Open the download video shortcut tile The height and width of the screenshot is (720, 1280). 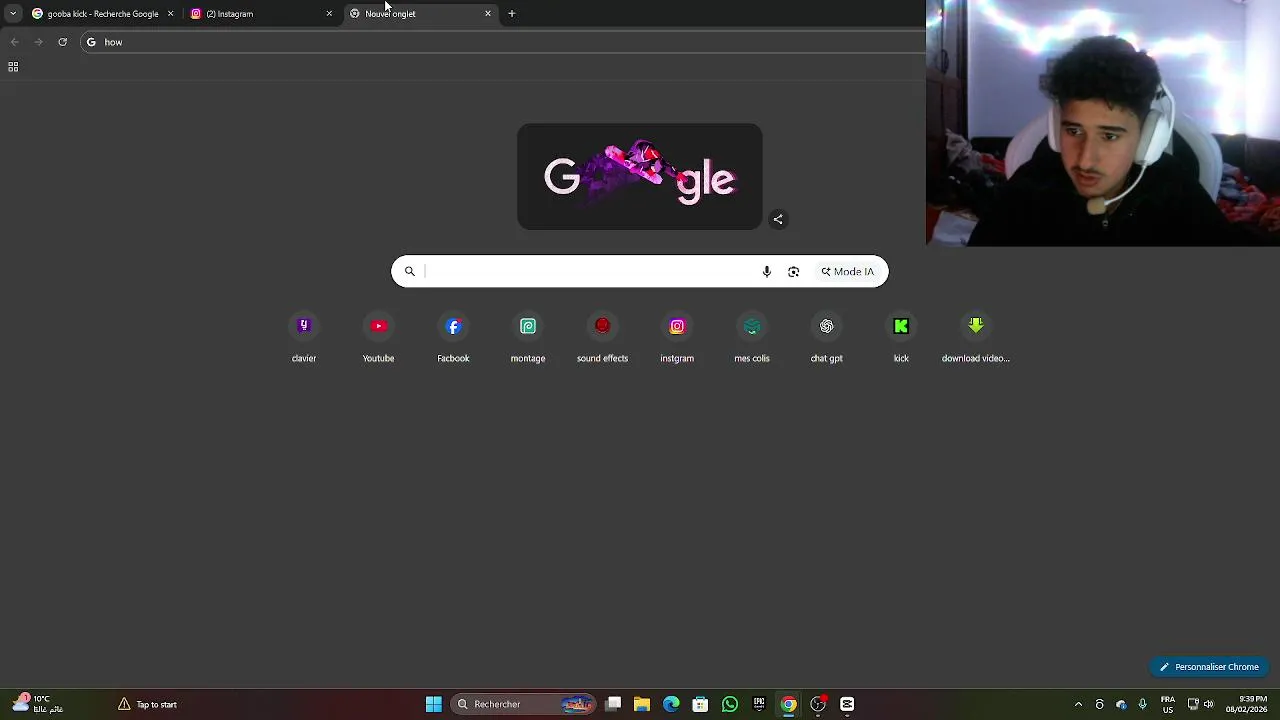tap(976, 337)
